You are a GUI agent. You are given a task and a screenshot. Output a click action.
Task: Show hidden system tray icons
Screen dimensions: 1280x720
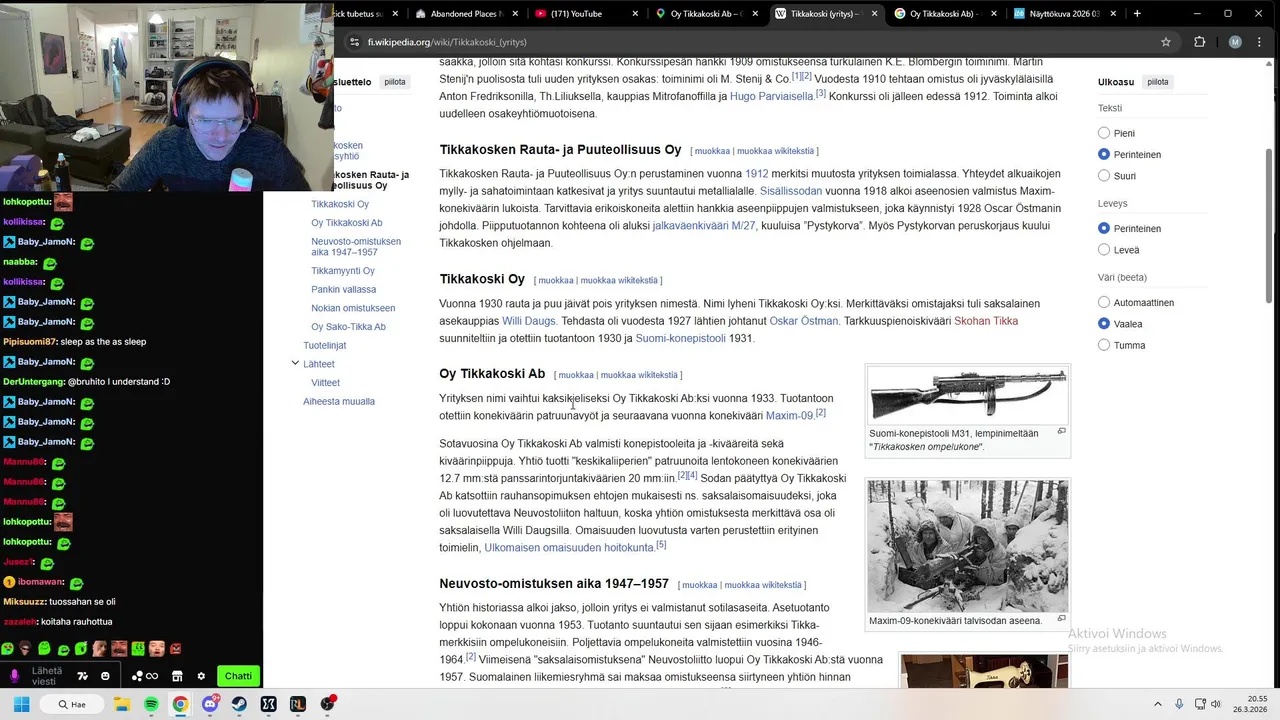point(1158,704)
